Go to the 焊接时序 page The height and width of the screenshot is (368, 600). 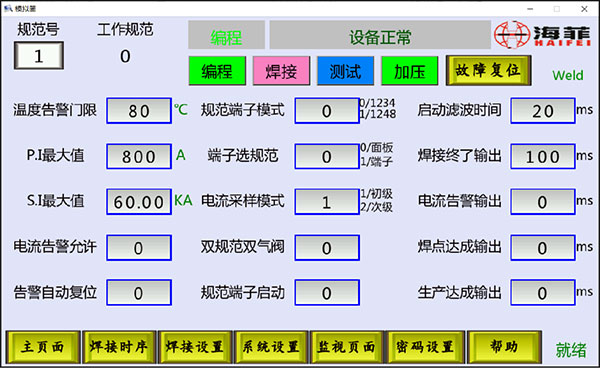(119, 347)
